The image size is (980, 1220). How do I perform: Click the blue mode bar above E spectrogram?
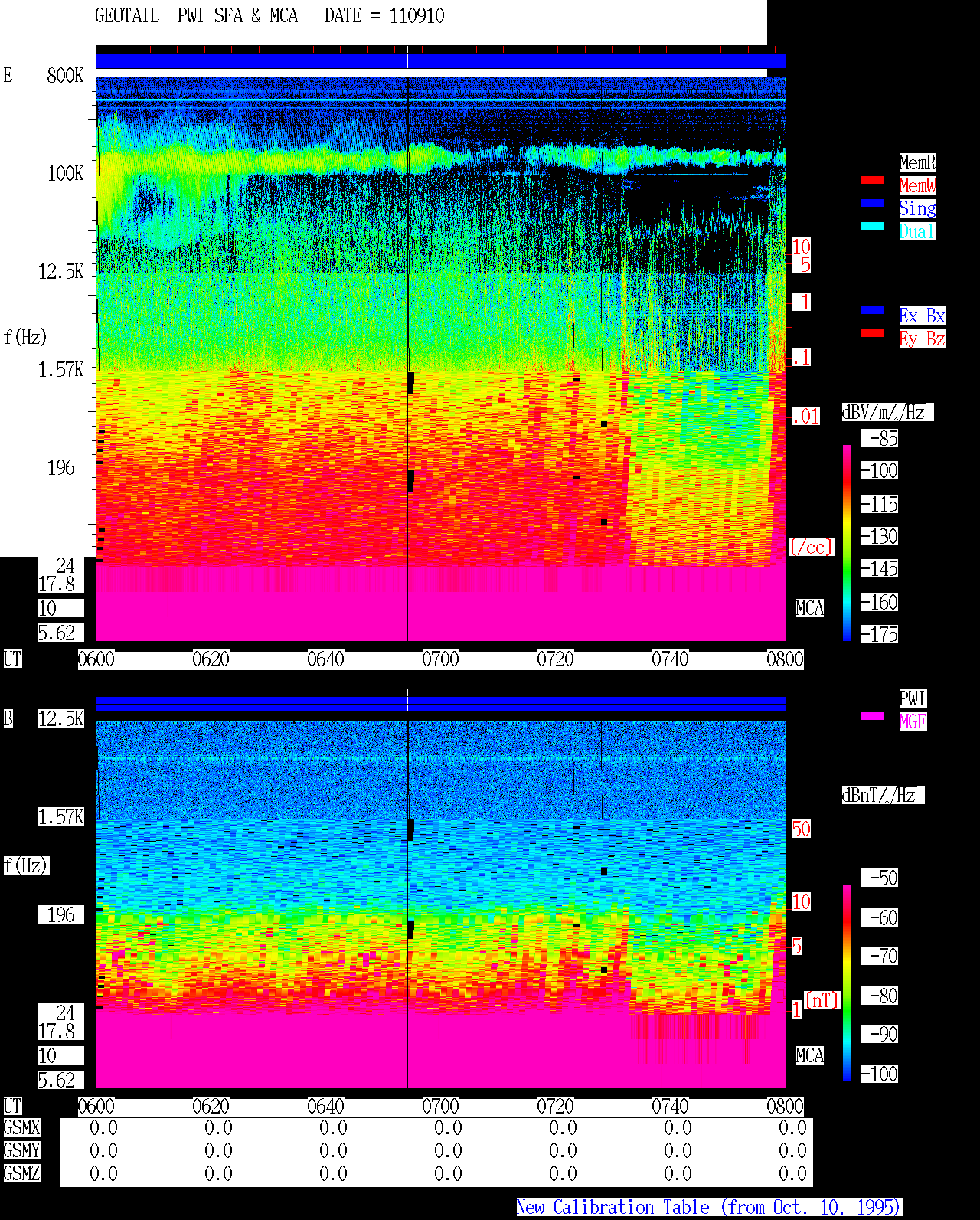point(440,61)
